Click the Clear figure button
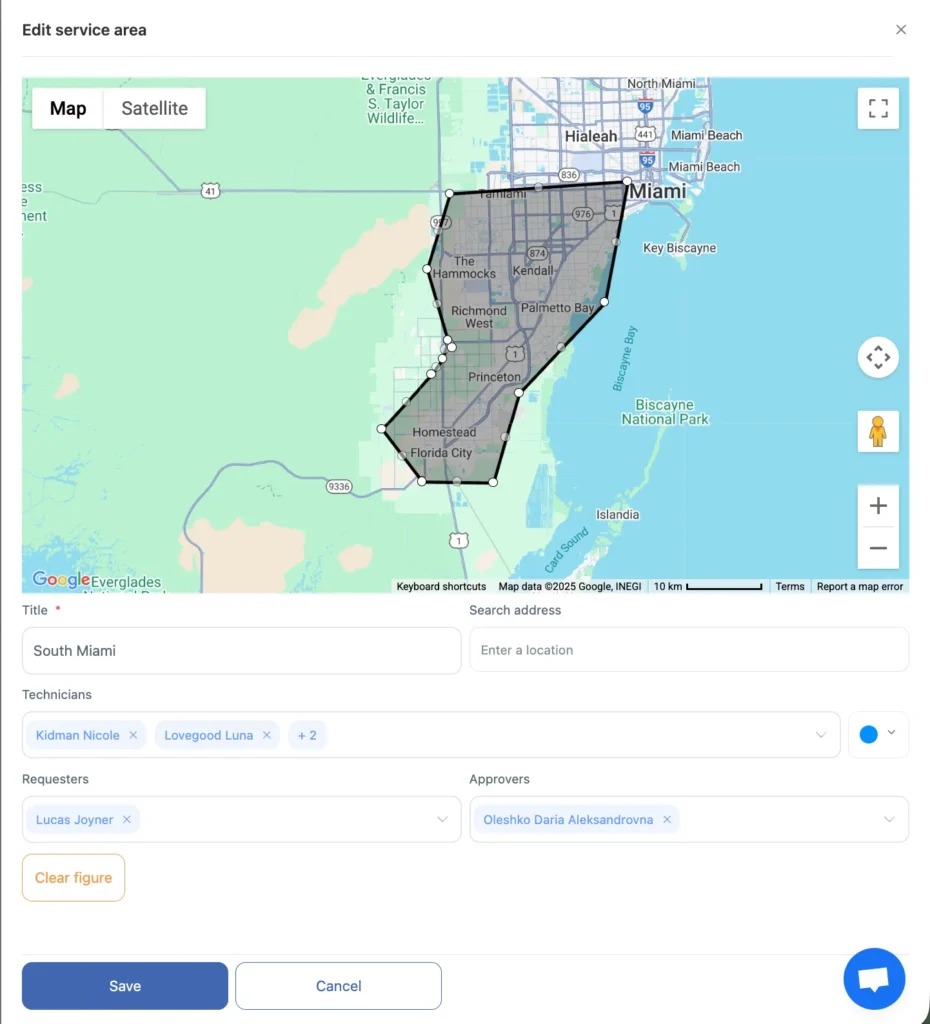This screenshot has width=930, height=1024. click(x=73, y=877)
